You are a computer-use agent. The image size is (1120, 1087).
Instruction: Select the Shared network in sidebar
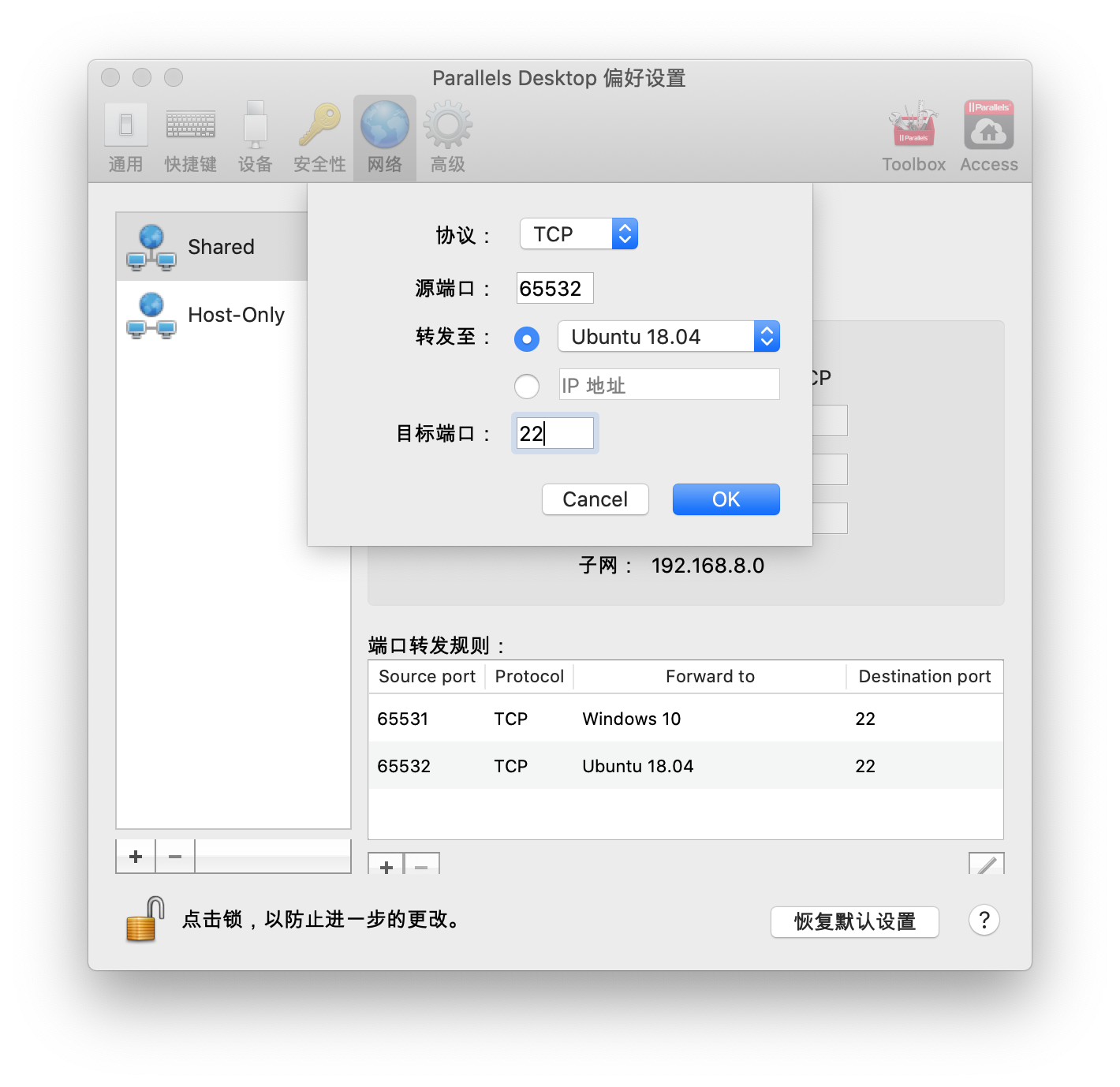211,247
